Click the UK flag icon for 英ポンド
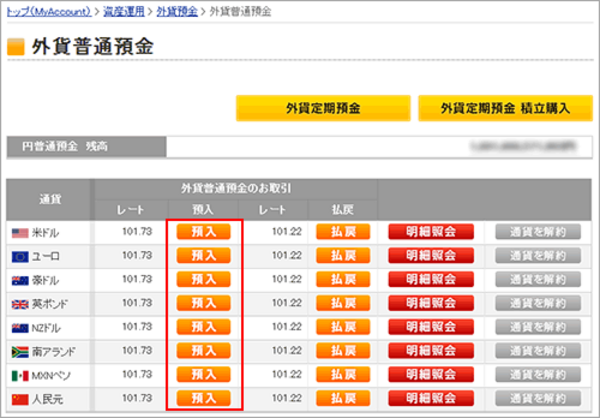 pos(22,303)
